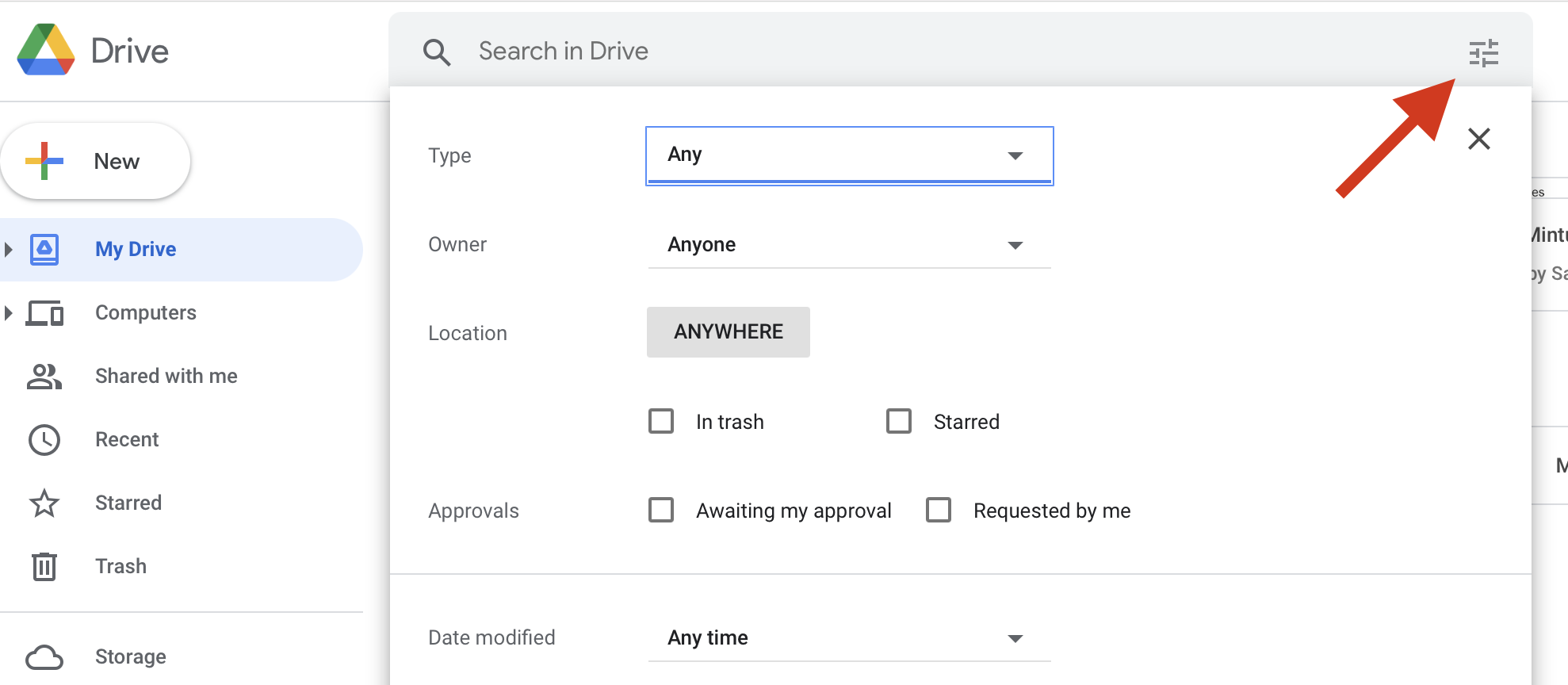Click the Trash bin icon
The height and width of the screenshot is (685, 1568).
44,566
